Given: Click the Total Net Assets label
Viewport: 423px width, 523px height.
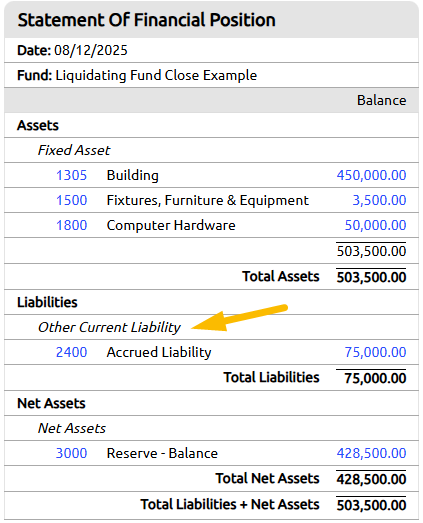Looking at the screenshot, I should point(267,478).
